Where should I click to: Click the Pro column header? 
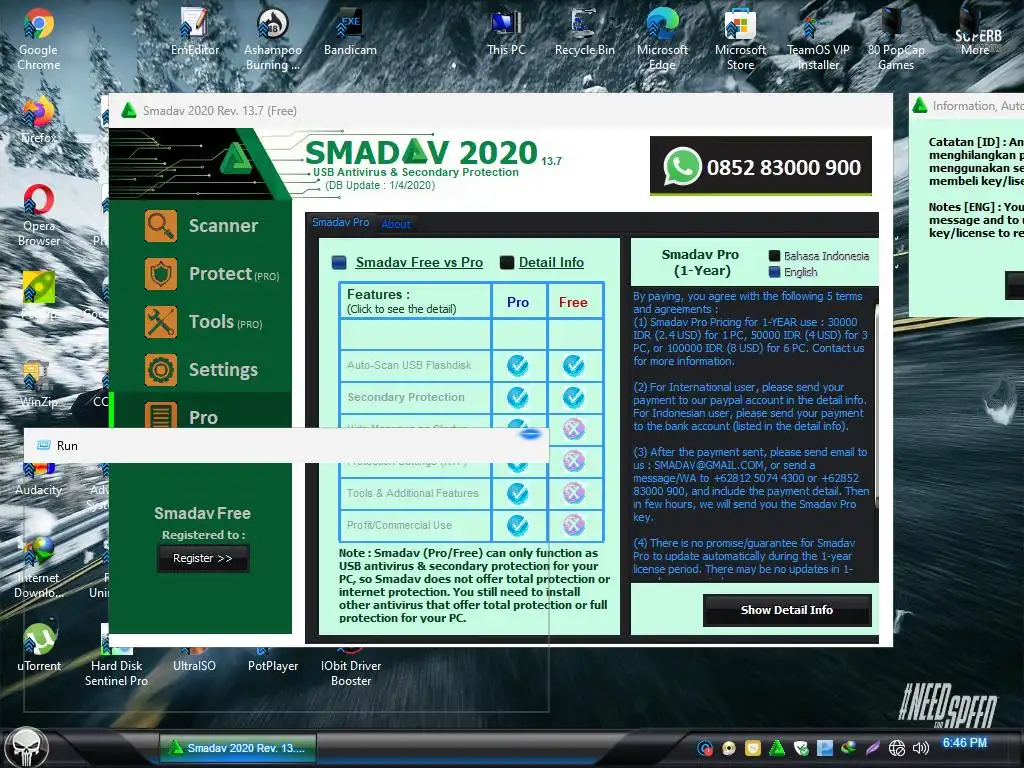click(x=518, y=302)
